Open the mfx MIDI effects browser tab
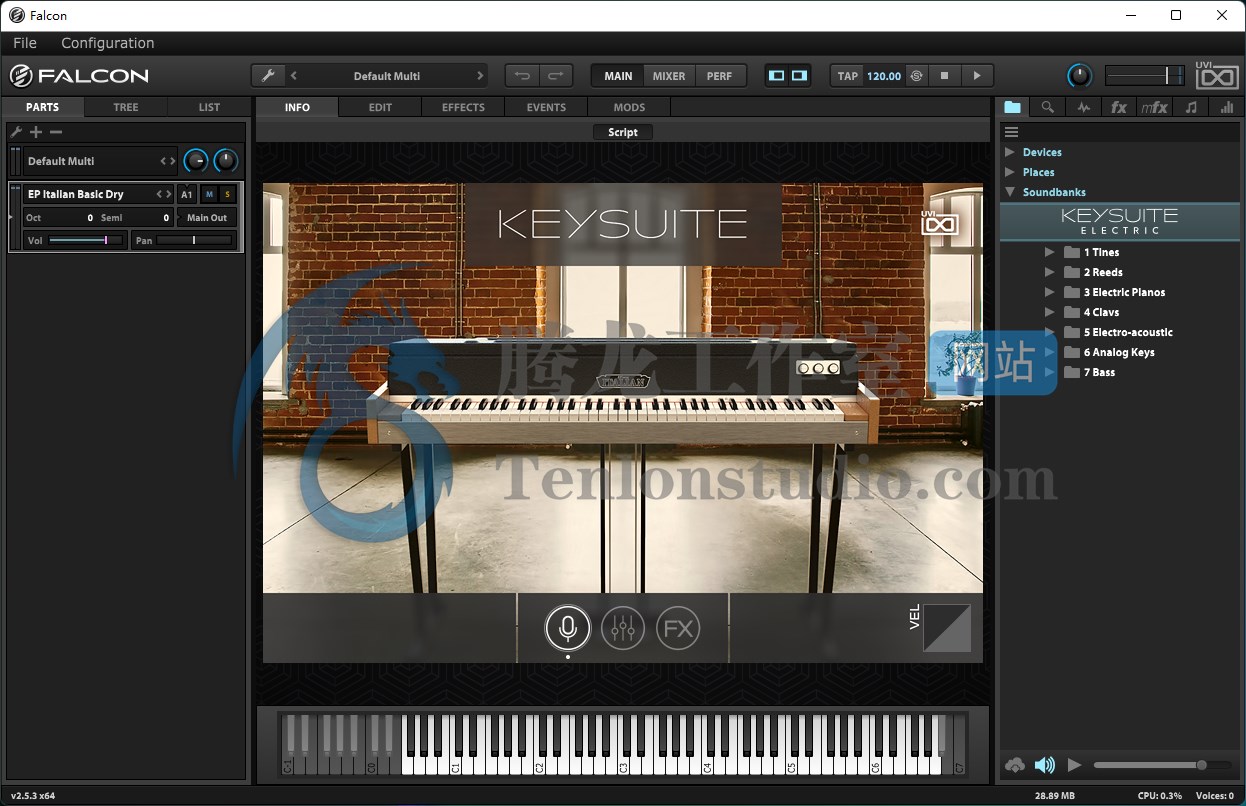 tap(1155, 107)
